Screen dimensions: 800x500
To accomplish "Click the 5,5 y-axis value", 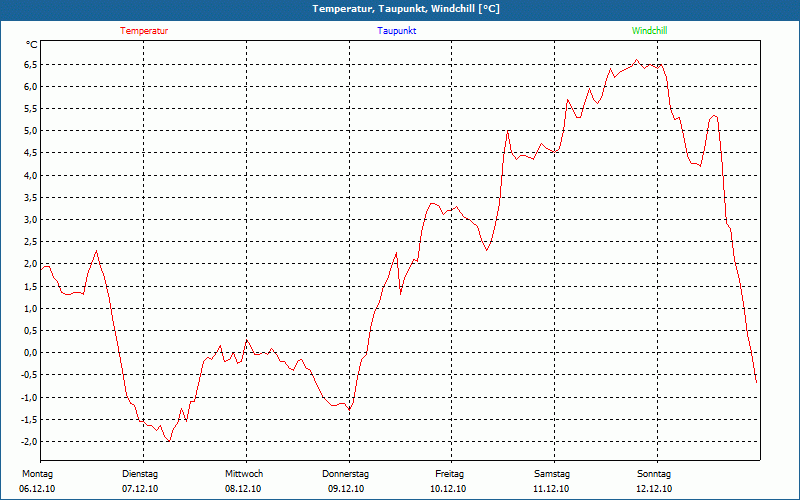I will pyautogui.click(x=30, y=109).
